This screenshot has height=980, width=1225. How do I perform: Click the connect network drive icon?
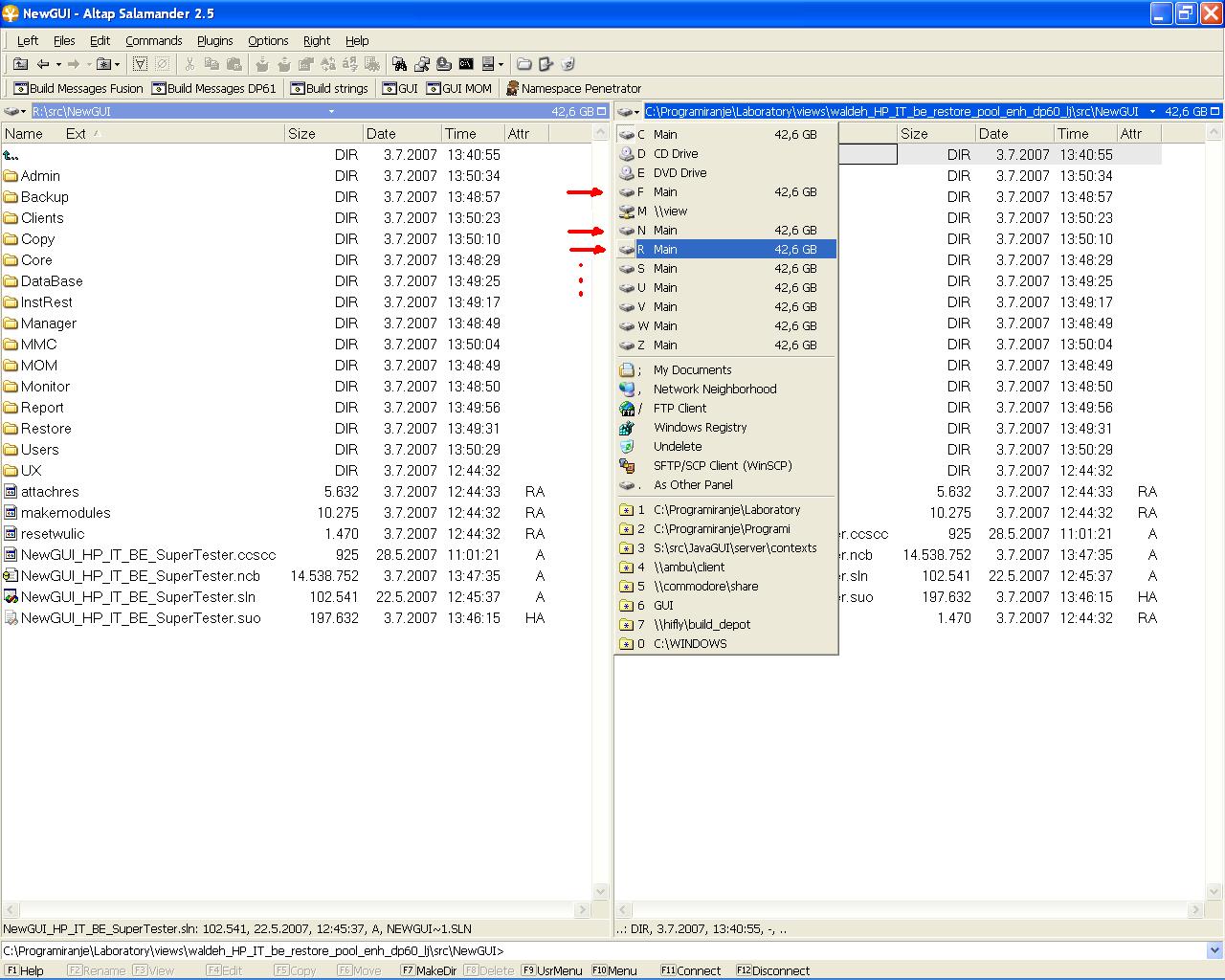421,64
